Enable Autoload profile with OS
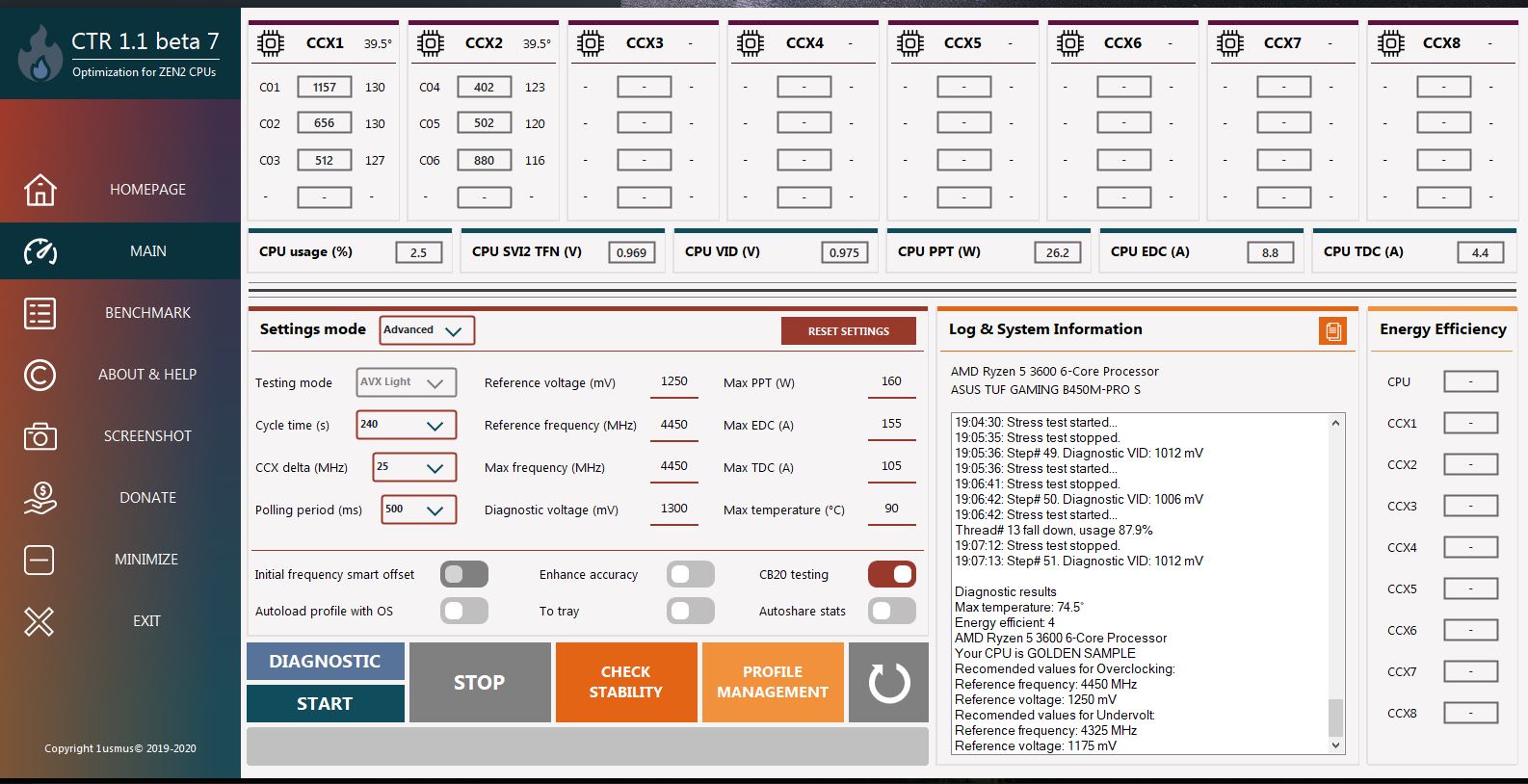The width and height of the screenshot is (1528, 784). 464,611
